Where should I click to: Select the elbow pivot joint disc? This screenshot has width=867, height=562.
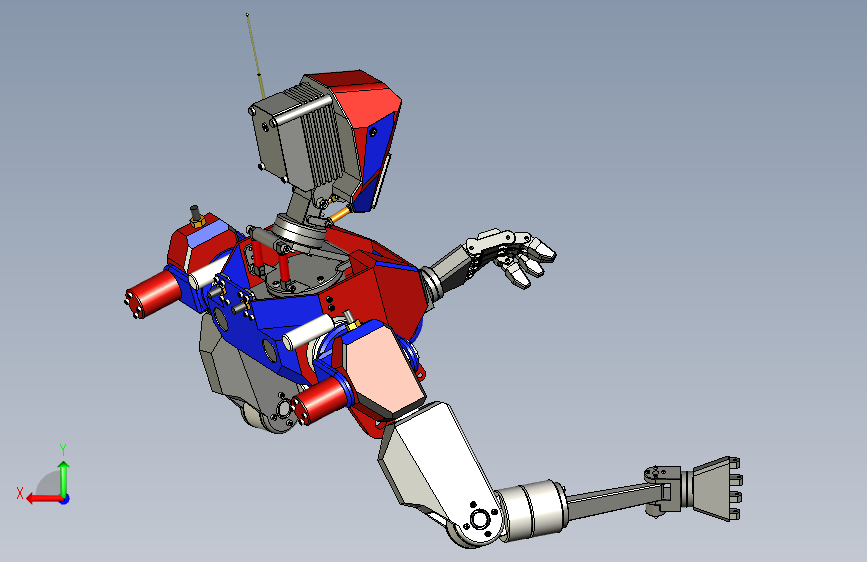click(x=478, y=521)
